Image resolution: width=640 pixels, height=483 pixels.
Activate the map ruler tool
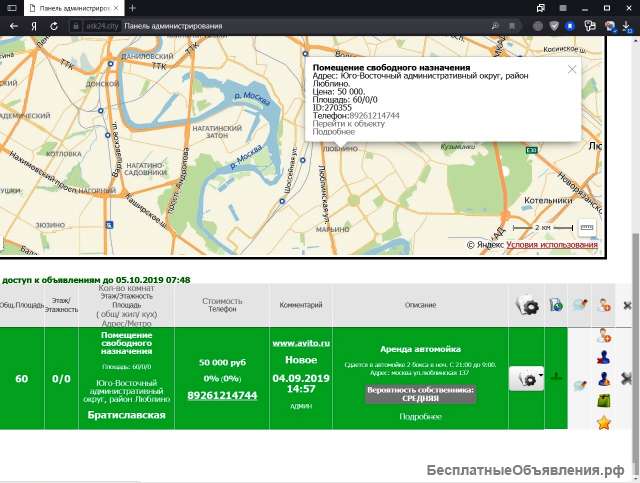coord(587,227)
